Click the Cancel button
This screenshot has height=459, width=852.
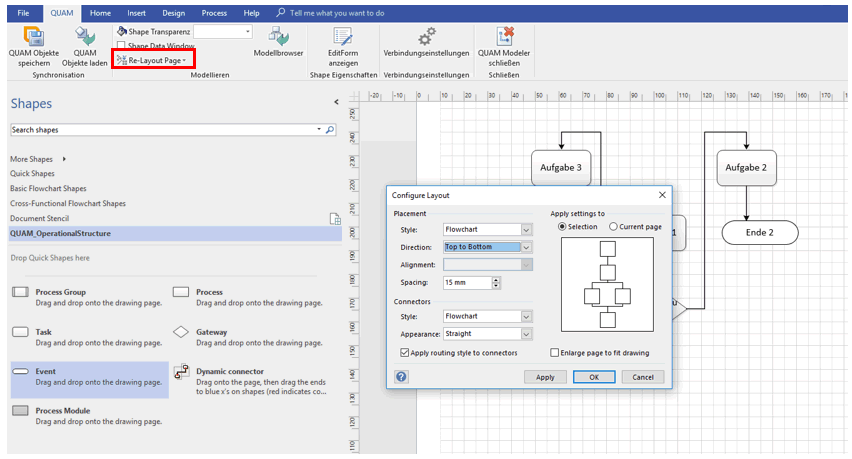(x=643, y=377)
